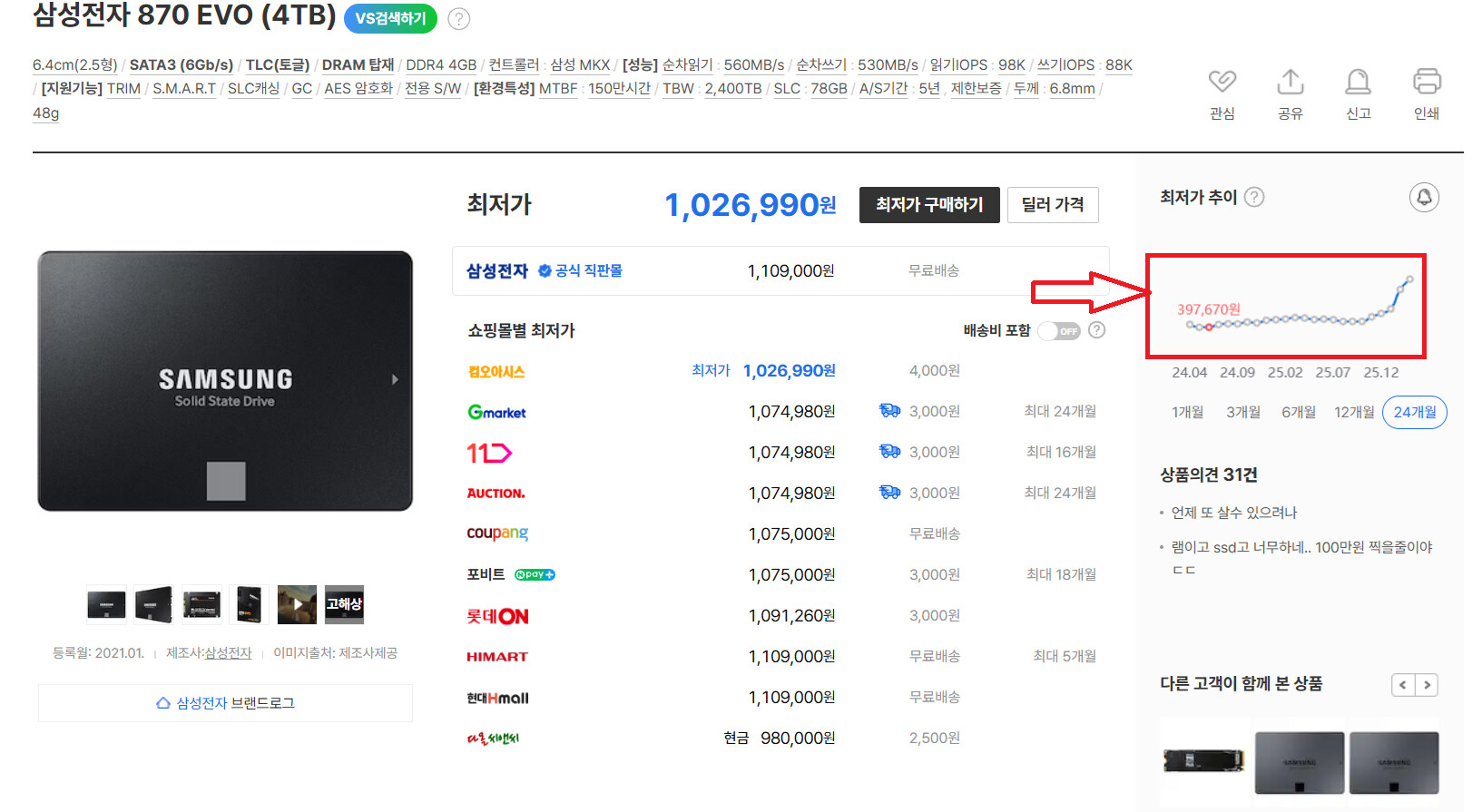Click the 최저가 구매하기 button
Screen dimensions: 1482x812
click(x=929, y=205)
